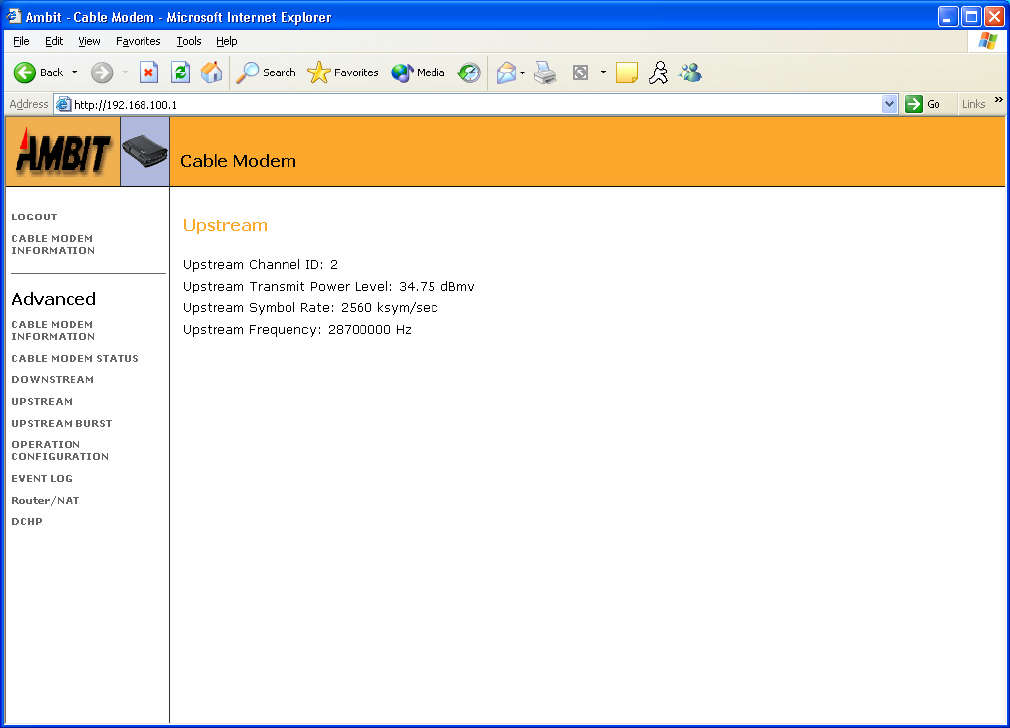Open OPERATION CONFIGURATION page
Screen dimensions: 1010x728
[60, 450]
